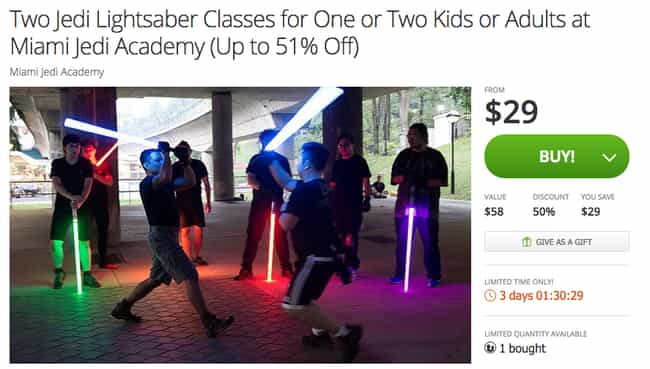The width and height of the screenshot is (650, 369).
Task: Click the gift box icon
Action: point(526,242)
